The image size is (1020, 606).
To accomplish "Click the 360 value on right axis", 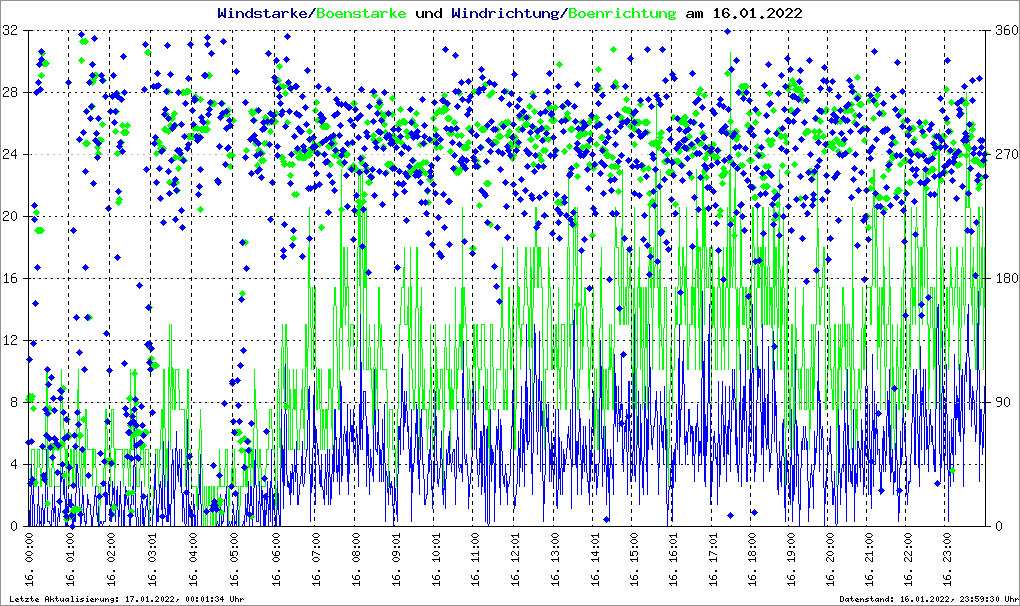I will (1002, 31).
